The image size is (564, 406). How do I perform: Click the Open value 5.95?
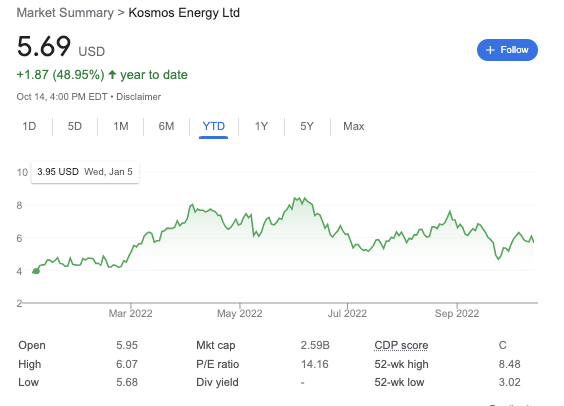[x=127, y=345]
